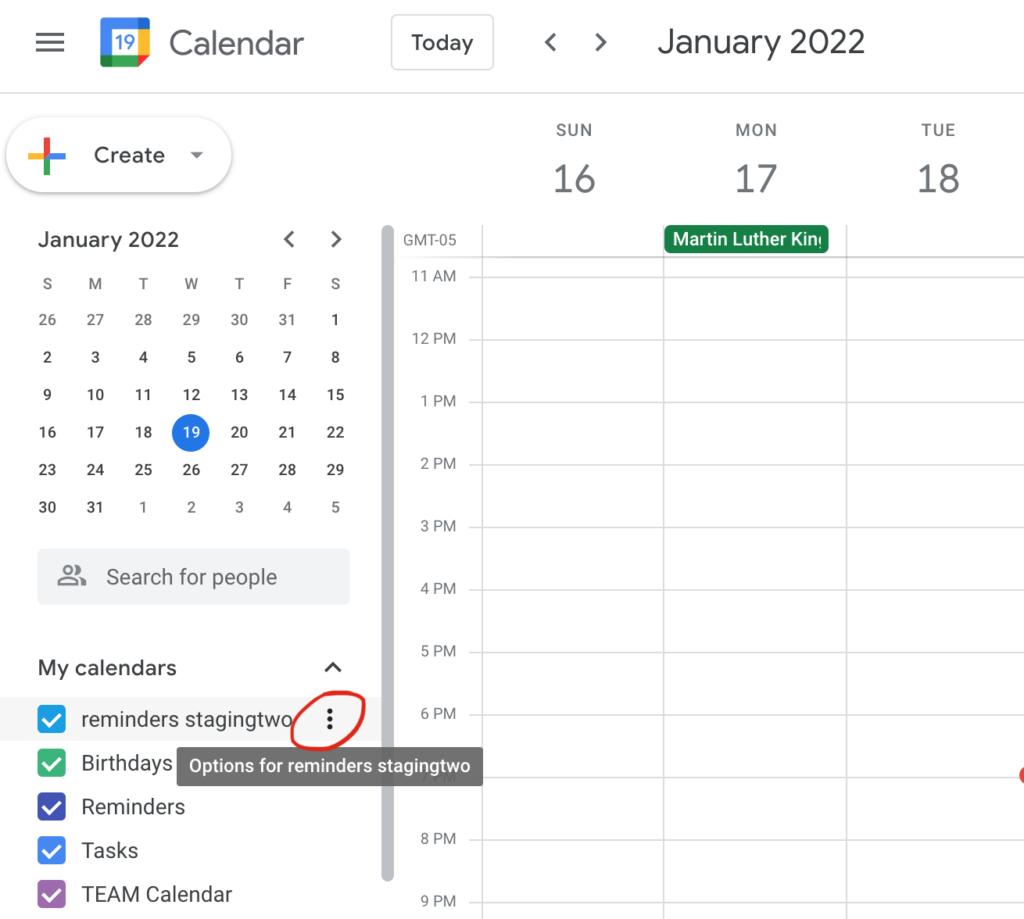1024x919 pixels.
Task: Click the Search for people icon
Action: [x=70, y=576]
